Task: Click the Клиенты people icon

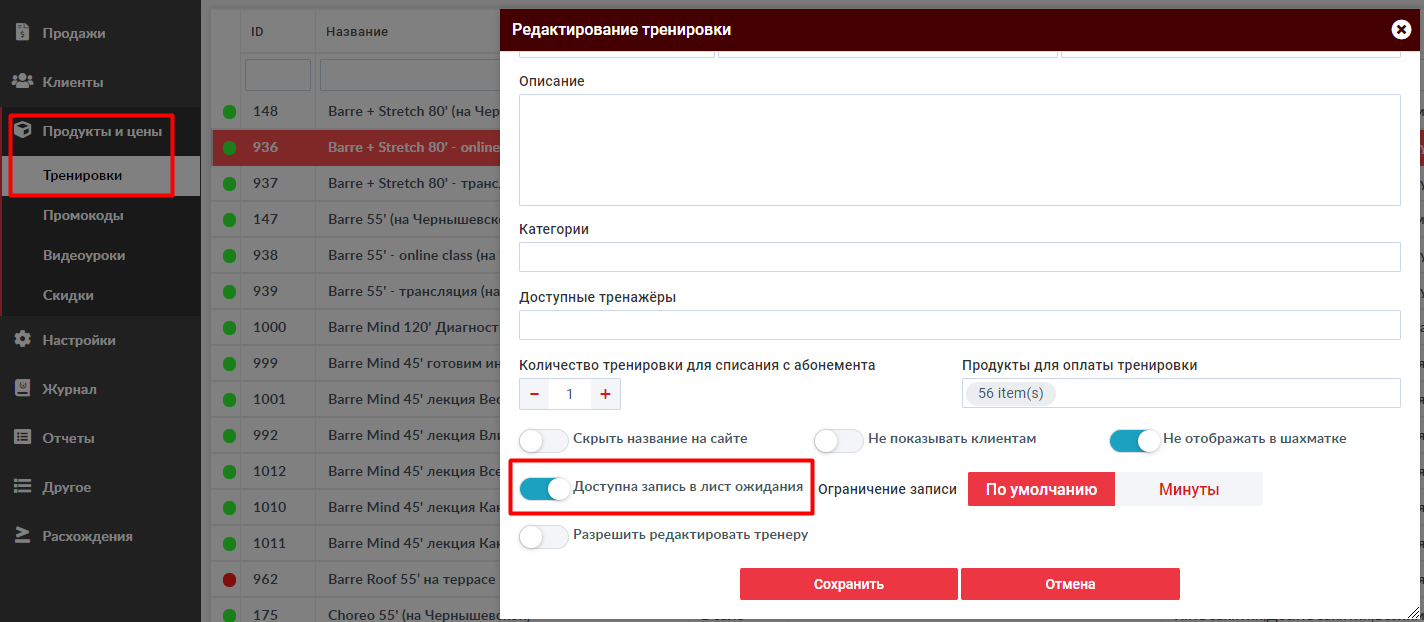Action: point(22,81)
